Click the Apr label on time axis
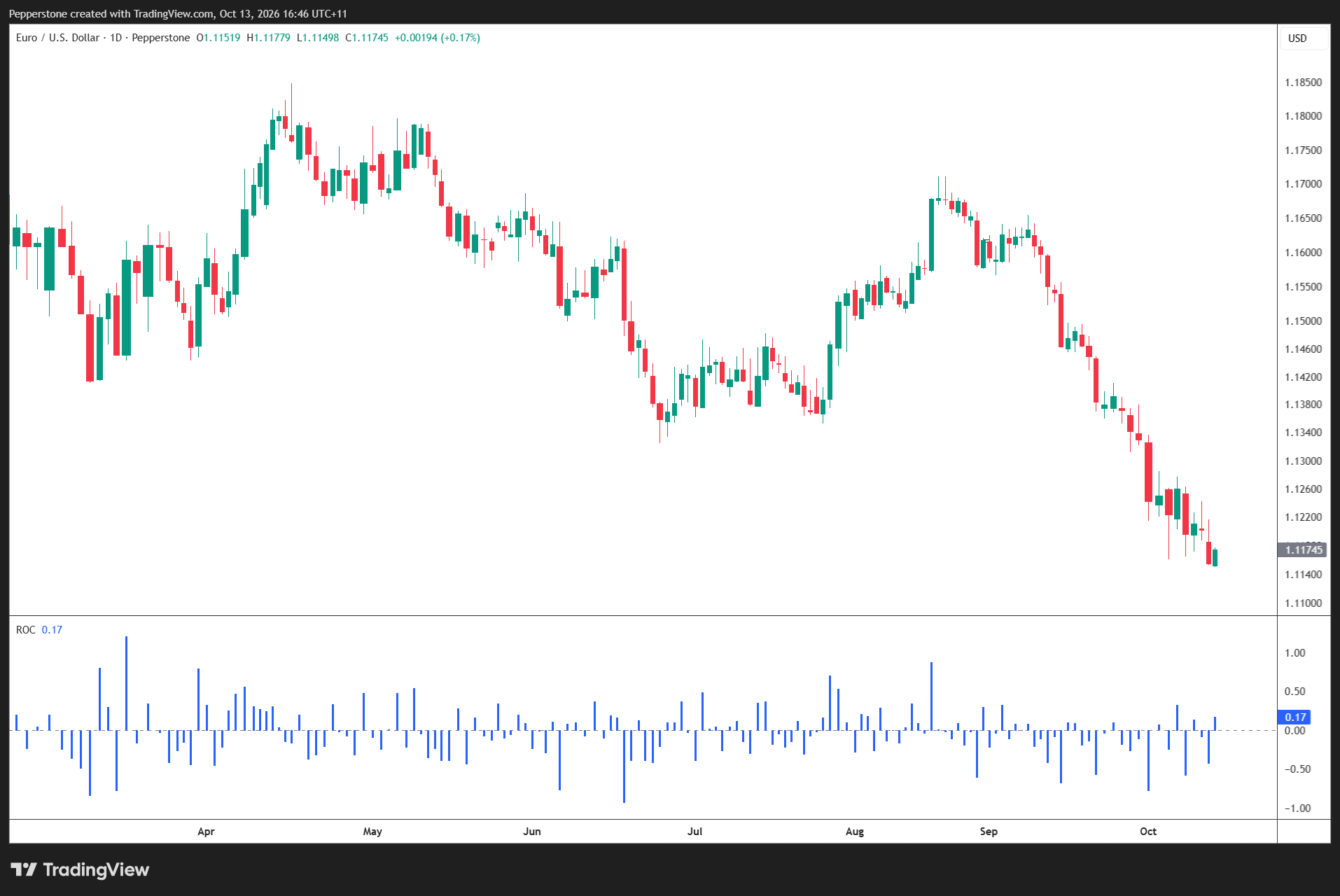 [206, 832]
